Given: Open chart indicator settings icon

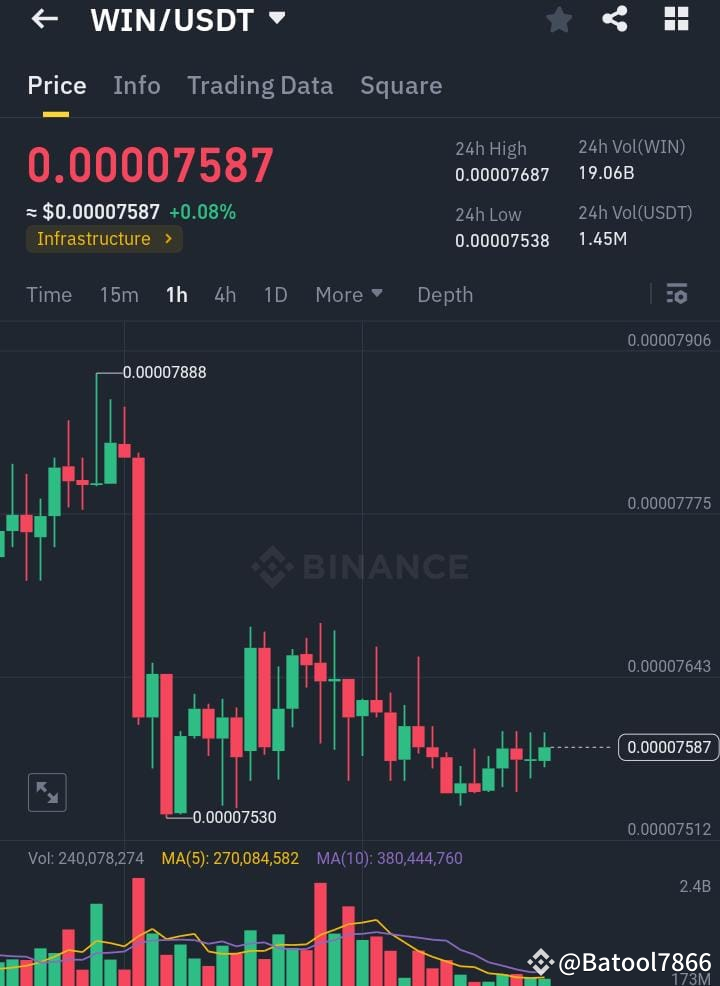Looking at the screenshot, I should click(677, 294).
